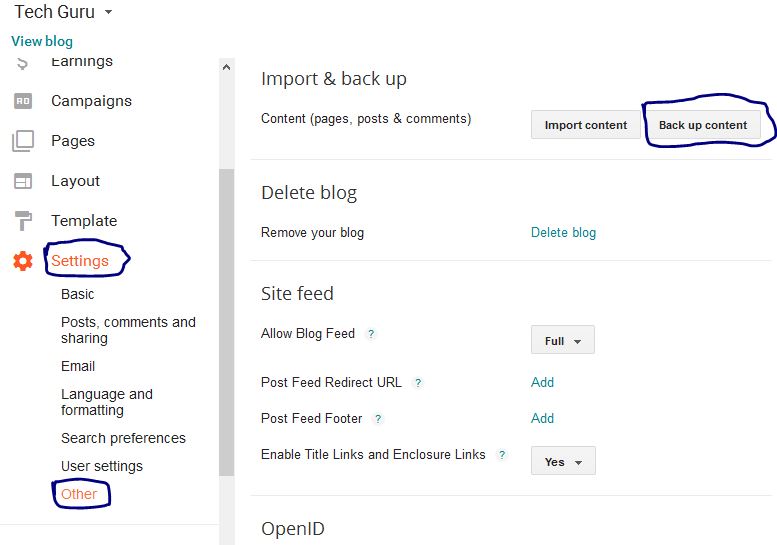Screen dimensions: 777x545
Task: Click the Back up content button
Action: (x=703, y=125)
